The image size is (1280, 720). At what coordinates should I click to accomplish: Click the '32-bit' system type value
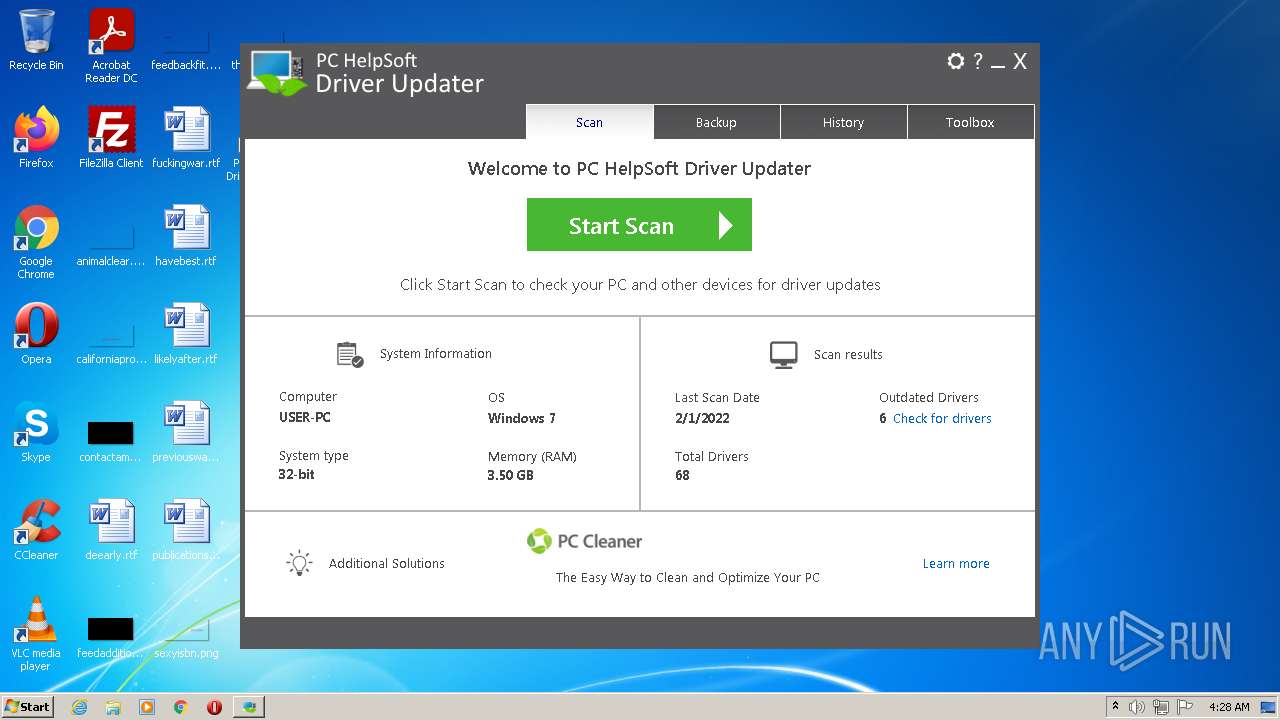[296, 474]
